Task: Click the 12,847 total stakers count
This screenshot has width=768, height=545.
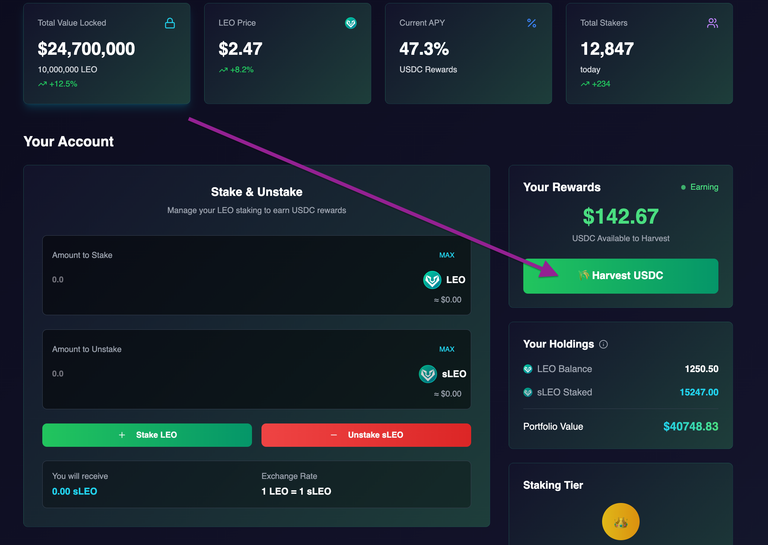Action: [x=607, y=49]
